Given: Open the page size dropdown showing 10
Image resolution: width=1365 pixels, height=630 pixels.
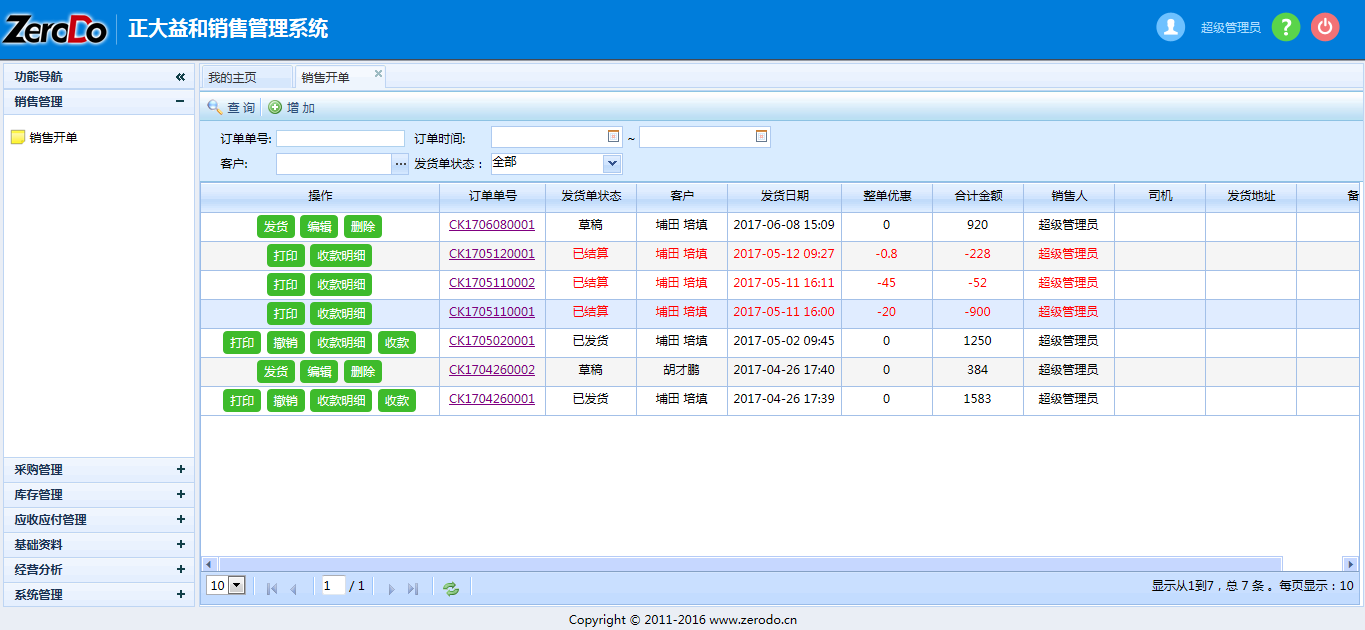Looking at the screenshot, I should 237,586.
